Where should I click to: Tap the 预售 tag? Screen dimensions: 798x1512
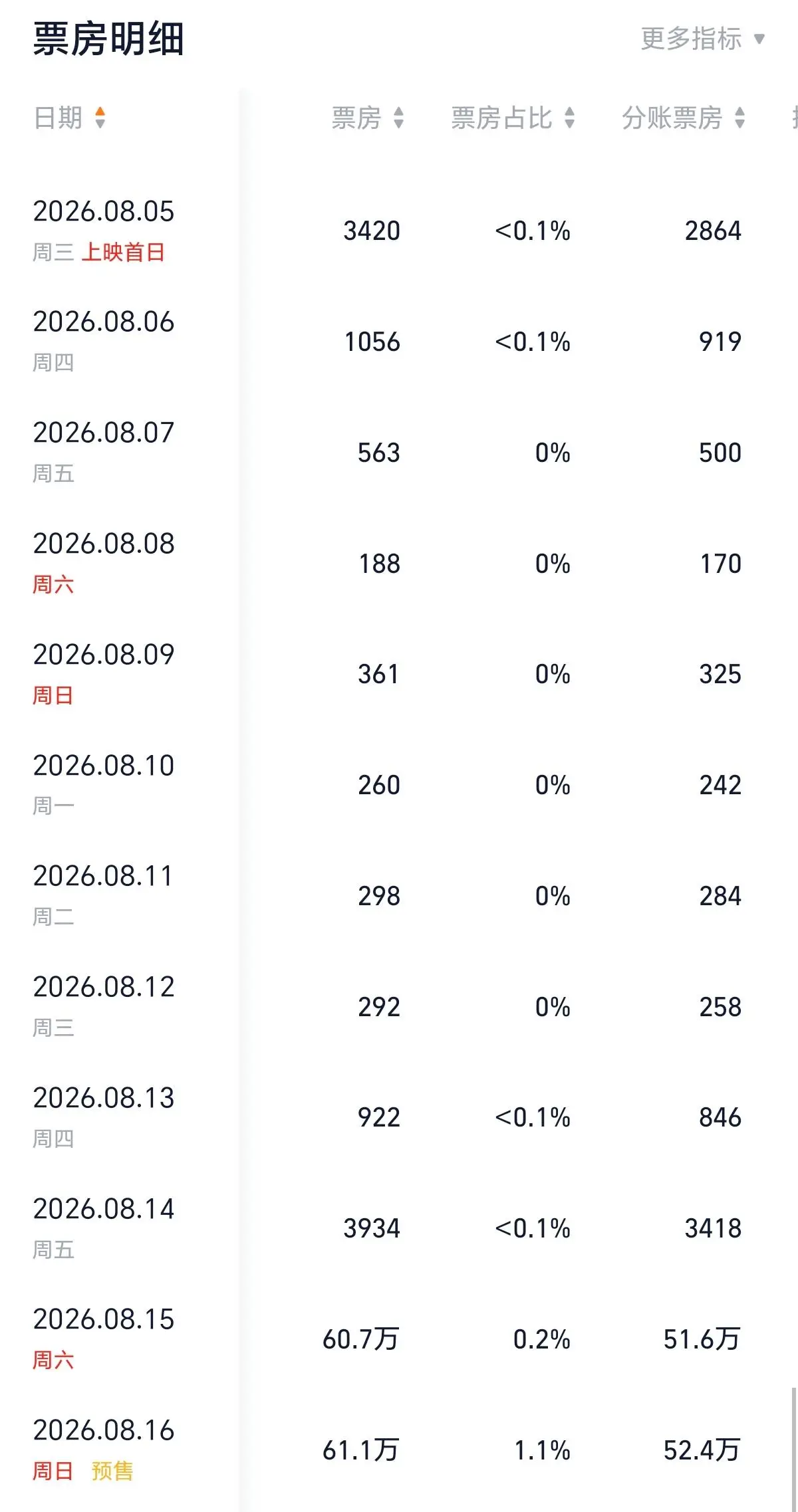112,1471
